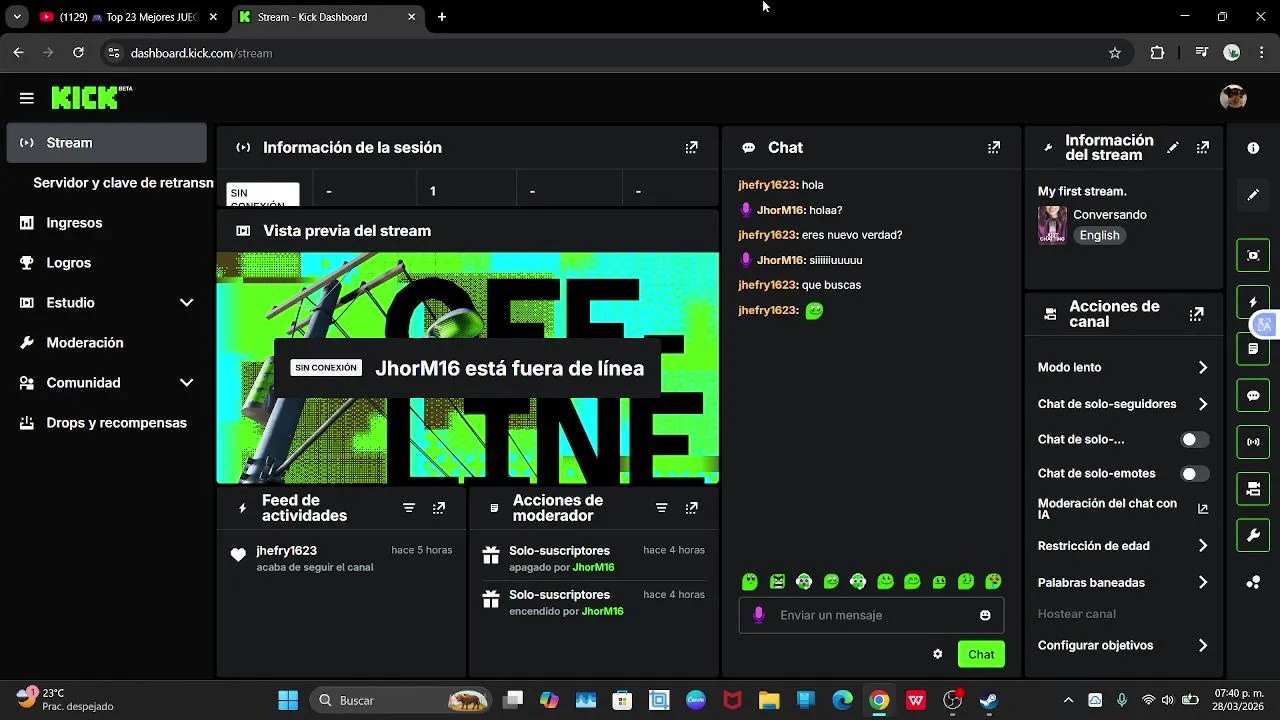Insert the angry square-face emote

(x=778, y=581)
